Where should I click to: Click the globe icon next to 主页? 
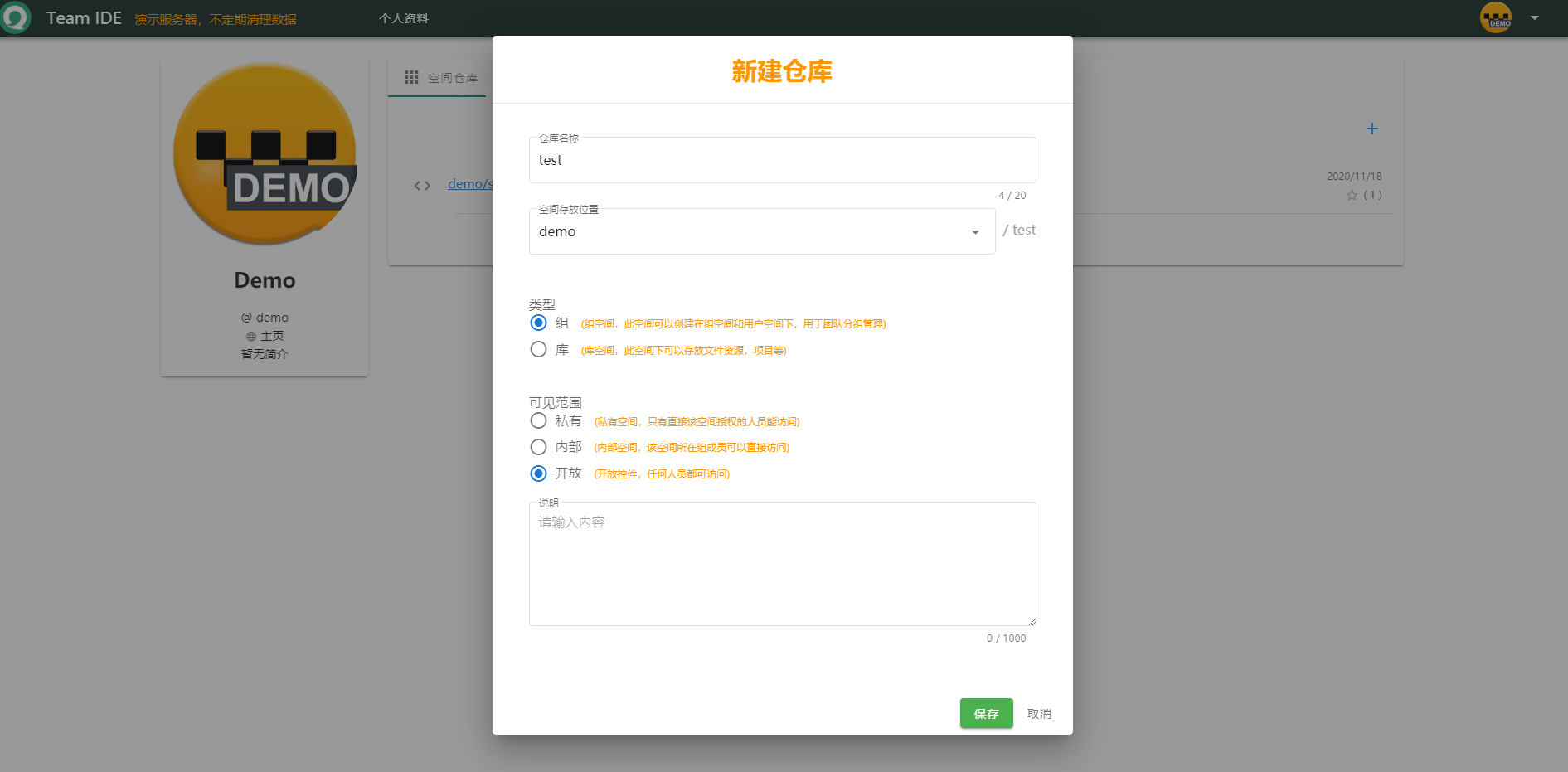coord(250,336)
